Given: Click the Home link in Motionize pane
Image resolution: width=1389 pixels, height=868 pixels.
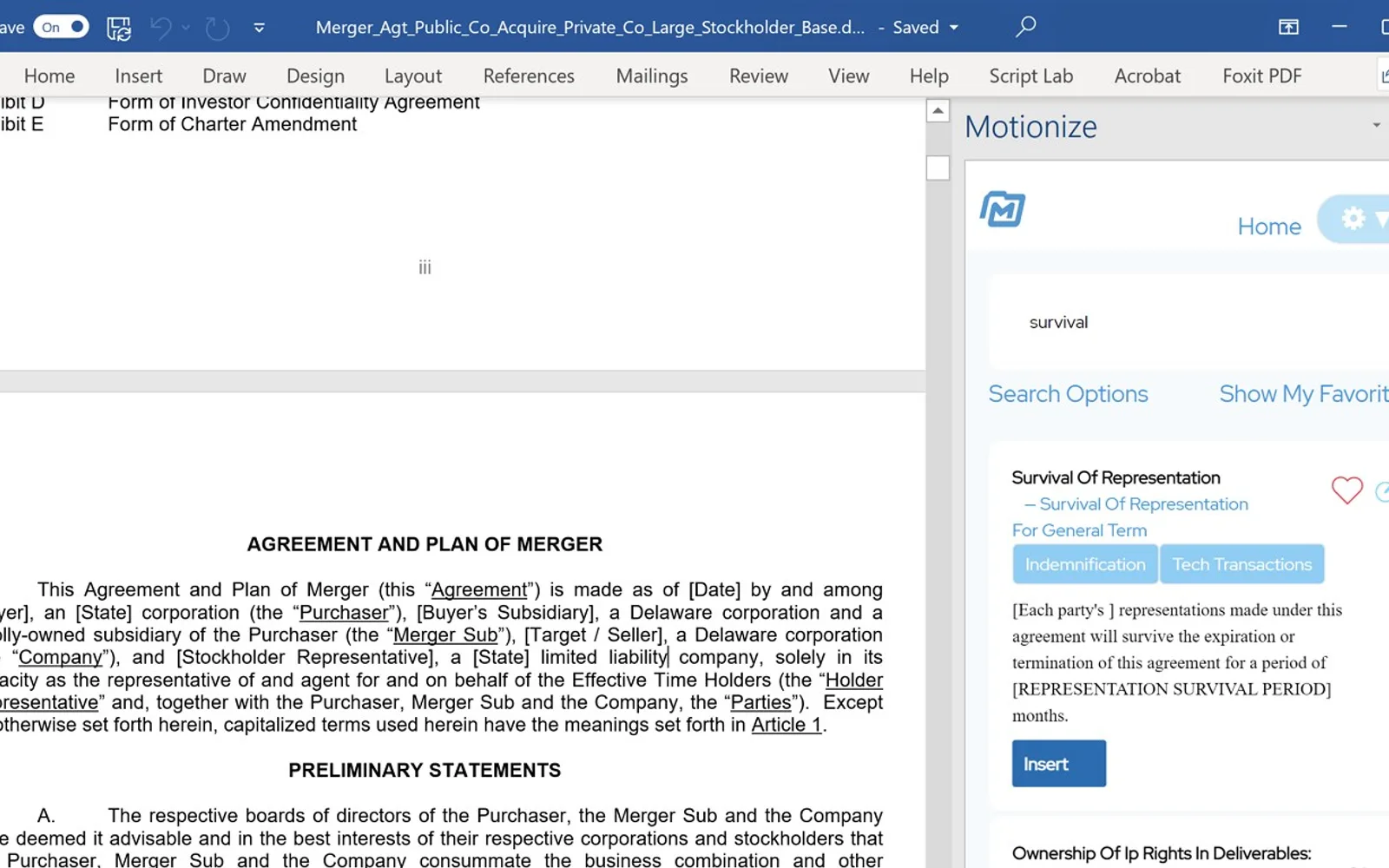Looking at the screenshot, I should click(1269, 227).
